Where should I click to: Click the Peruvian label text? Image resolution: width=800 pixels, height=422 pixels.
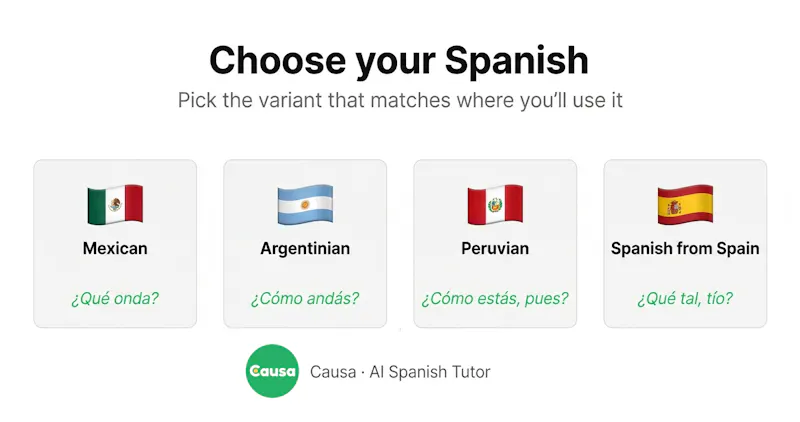[495, 249]
